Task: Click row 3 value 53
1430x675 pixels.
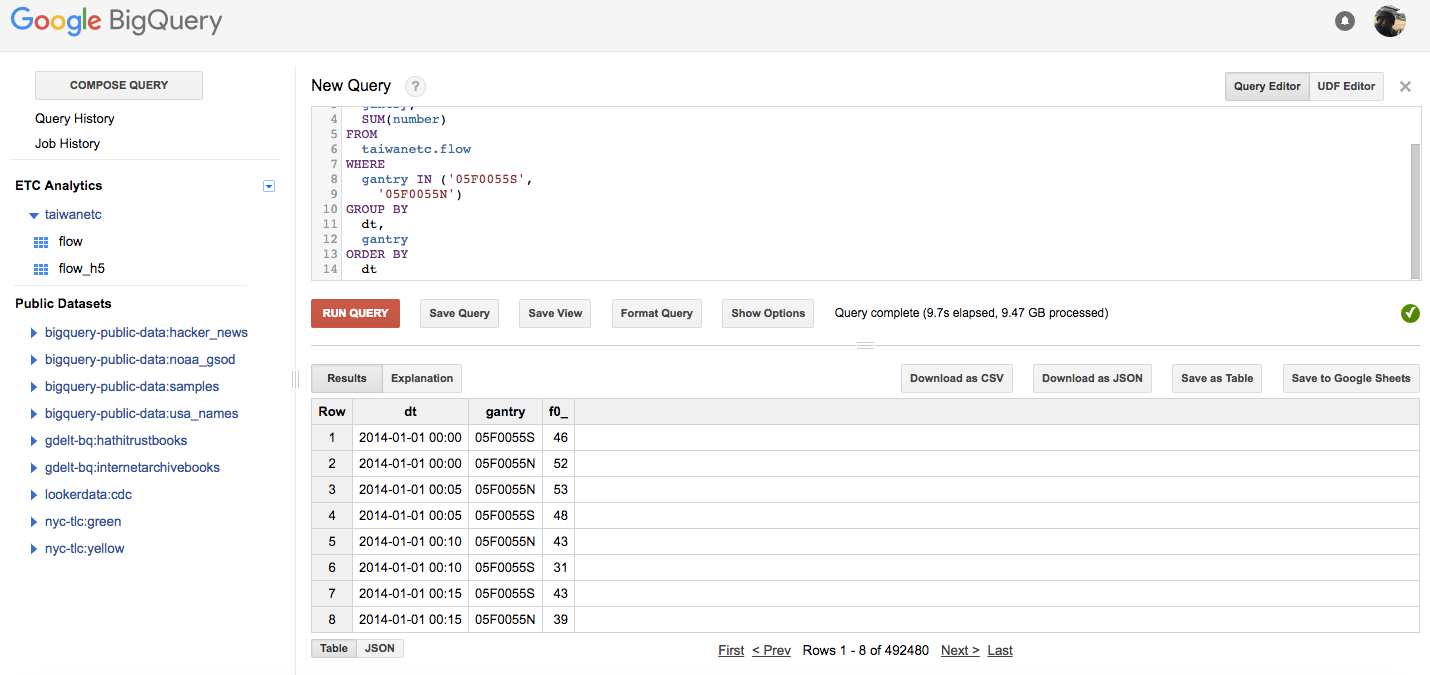Action: point(559,489)
